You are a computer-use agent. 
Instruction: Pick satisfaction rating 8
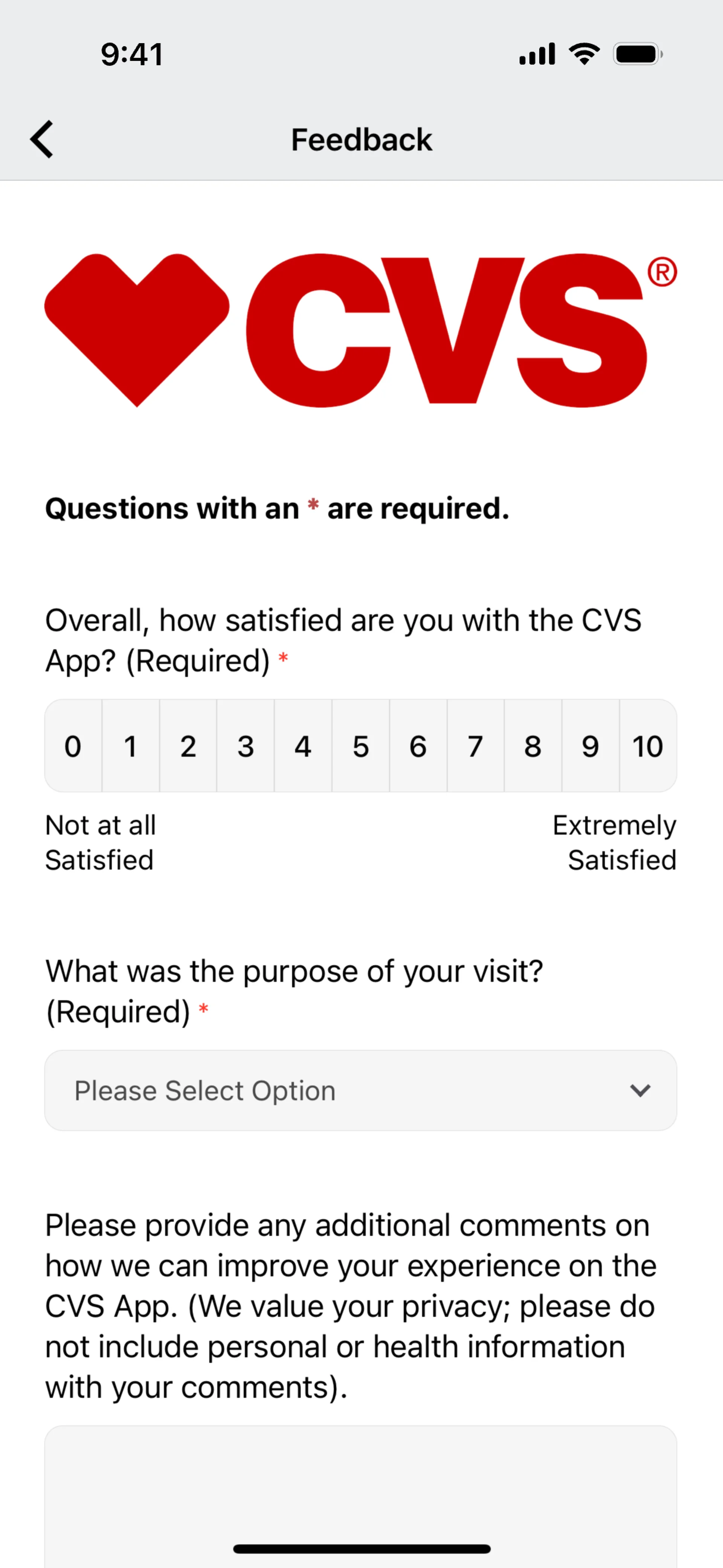tap(533, 746)
